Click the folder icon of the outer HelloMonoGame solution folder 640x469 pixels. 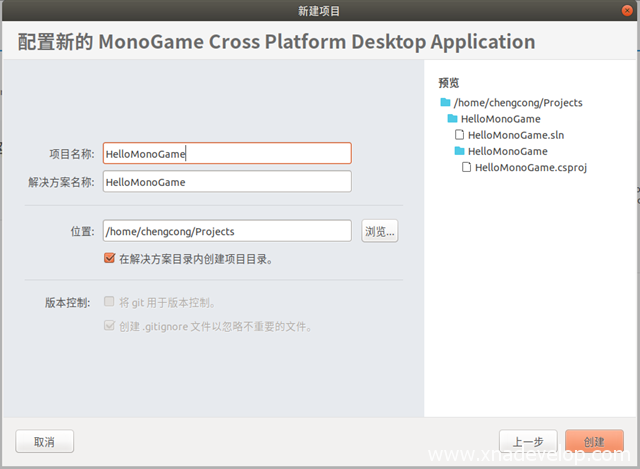point(452,118)
